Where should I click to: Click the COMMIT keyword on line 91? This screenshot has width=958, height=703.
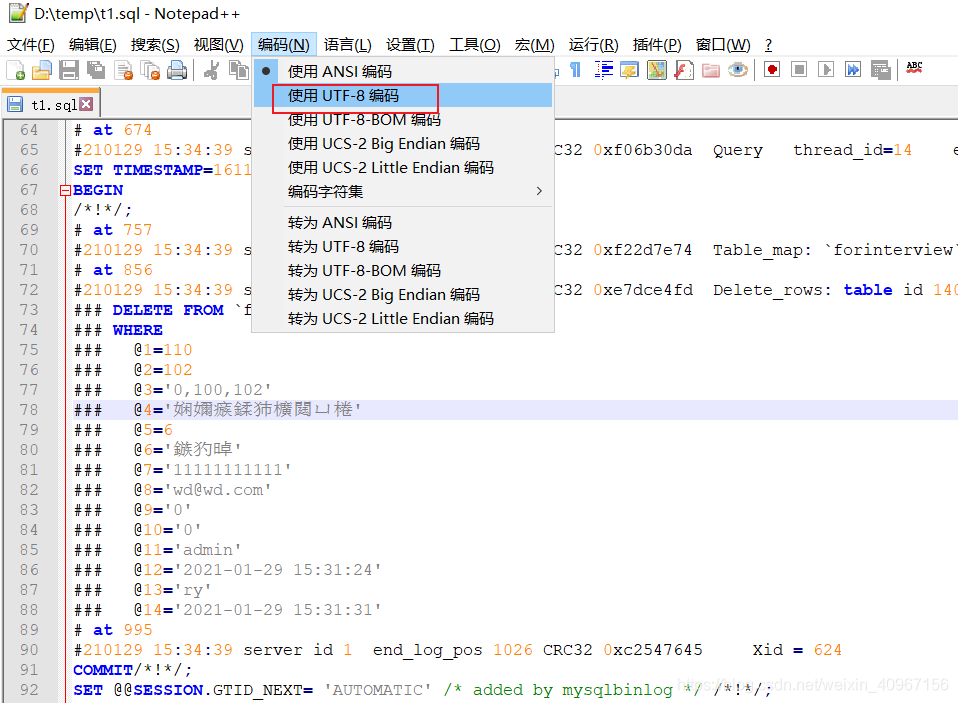pos(103,670)
